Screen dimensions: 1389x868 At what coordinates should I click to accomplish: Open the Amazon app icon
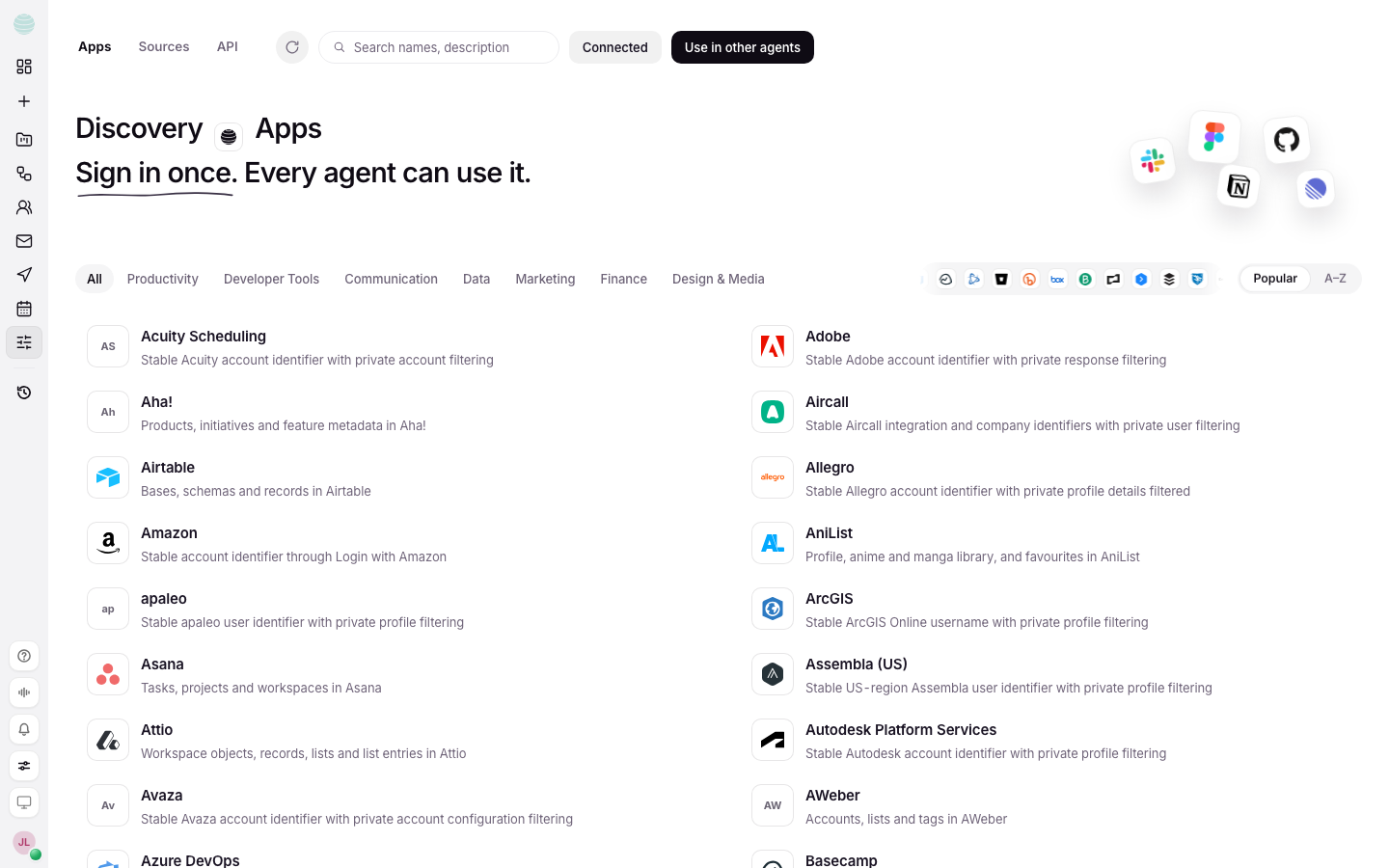tap(108, 543)
